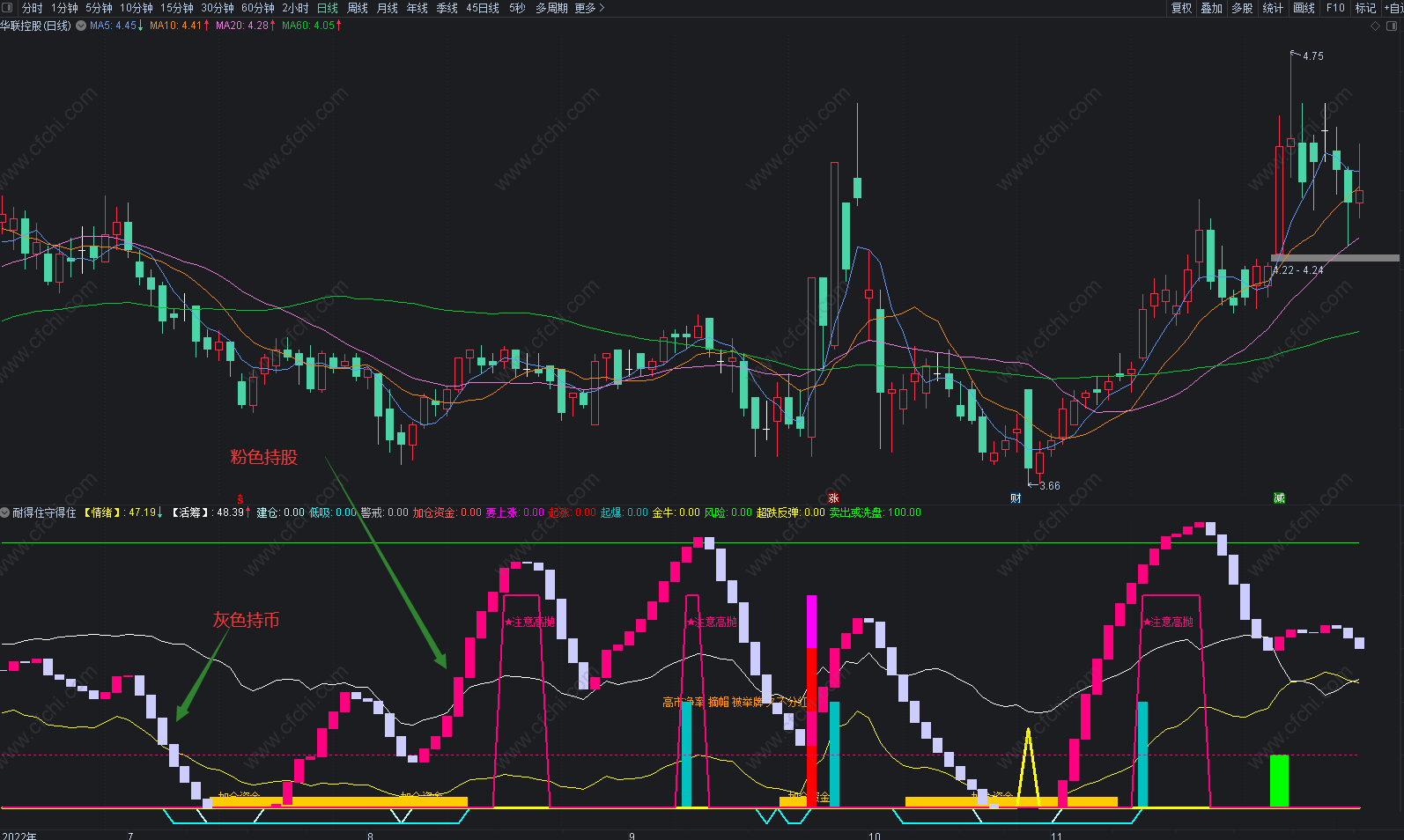
Task: Toggle the left sidebar panel icon
Action: coord(9,8)
